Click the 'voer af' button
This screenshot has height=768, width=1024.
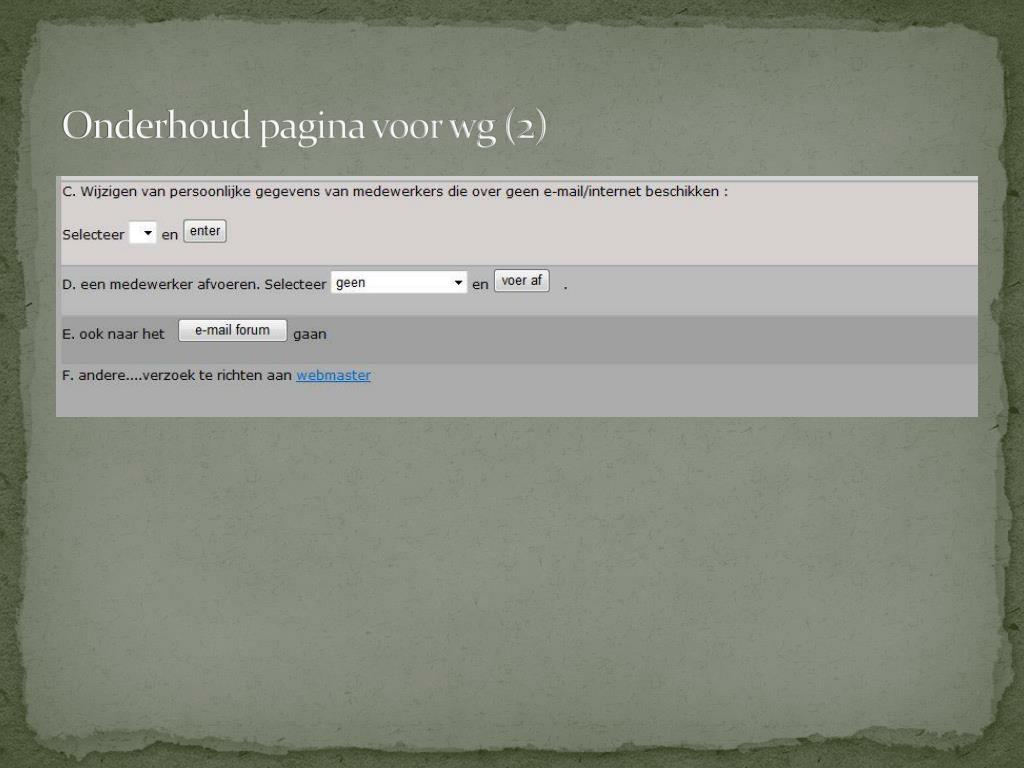[522, 281]
